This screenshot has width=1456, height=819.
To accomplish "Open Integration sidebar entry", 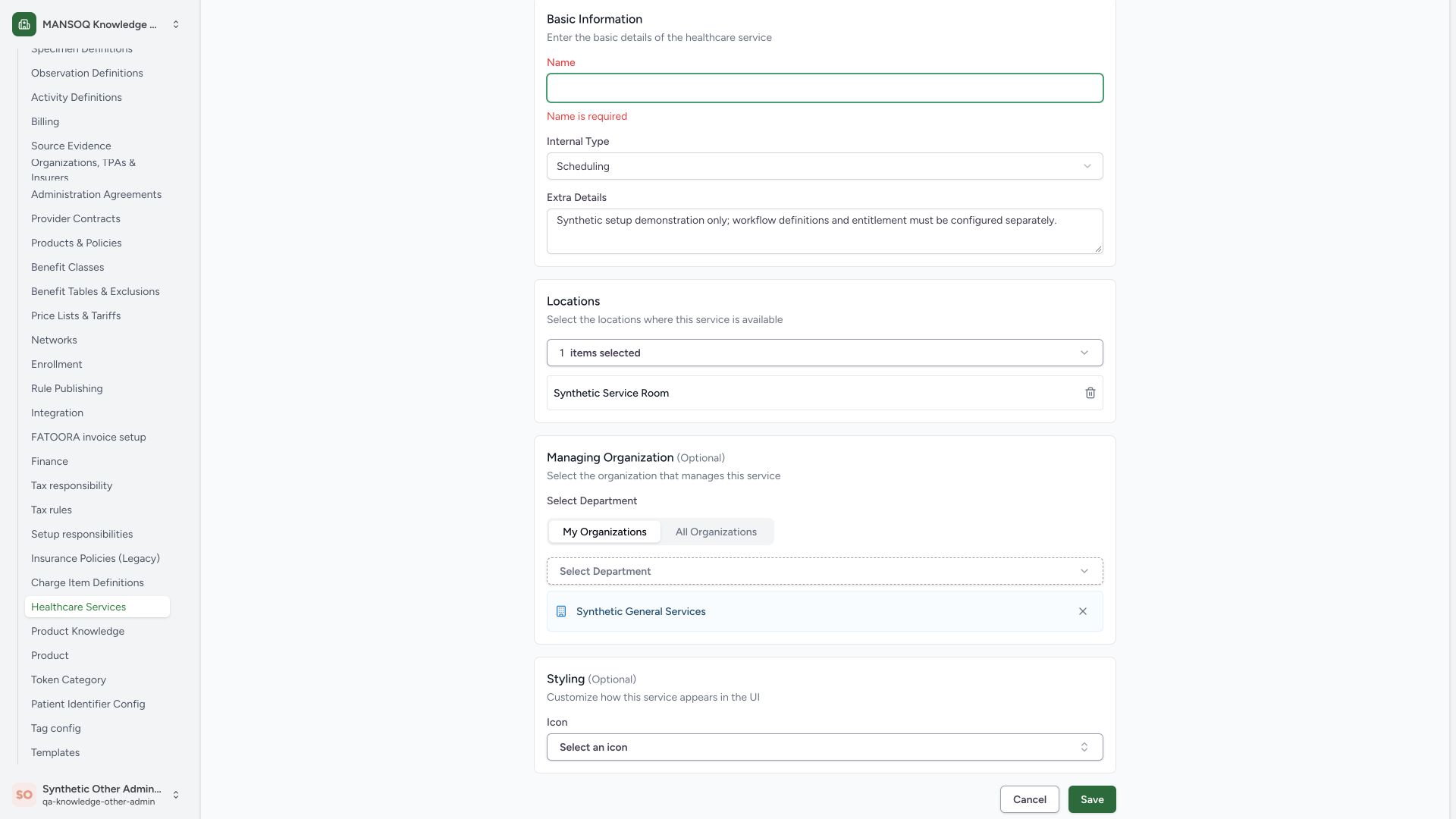I will pos(97,413).
